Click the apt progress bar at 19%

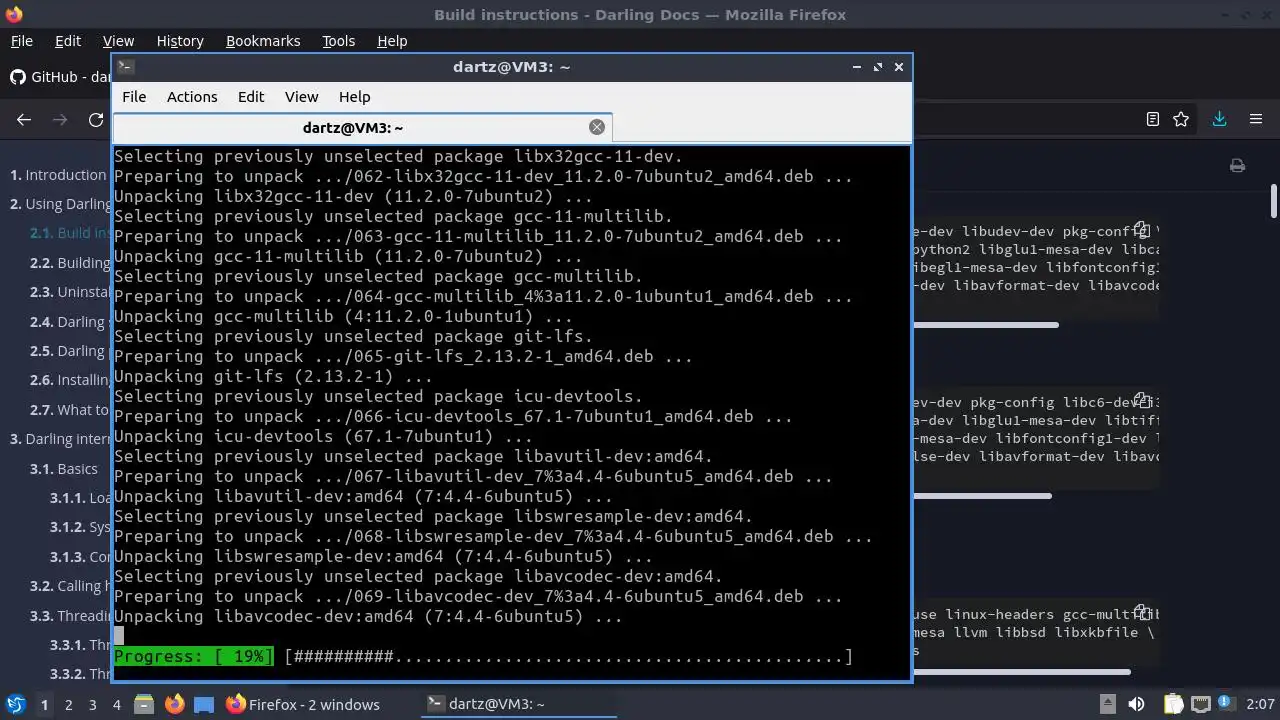[x=483, y=657]
